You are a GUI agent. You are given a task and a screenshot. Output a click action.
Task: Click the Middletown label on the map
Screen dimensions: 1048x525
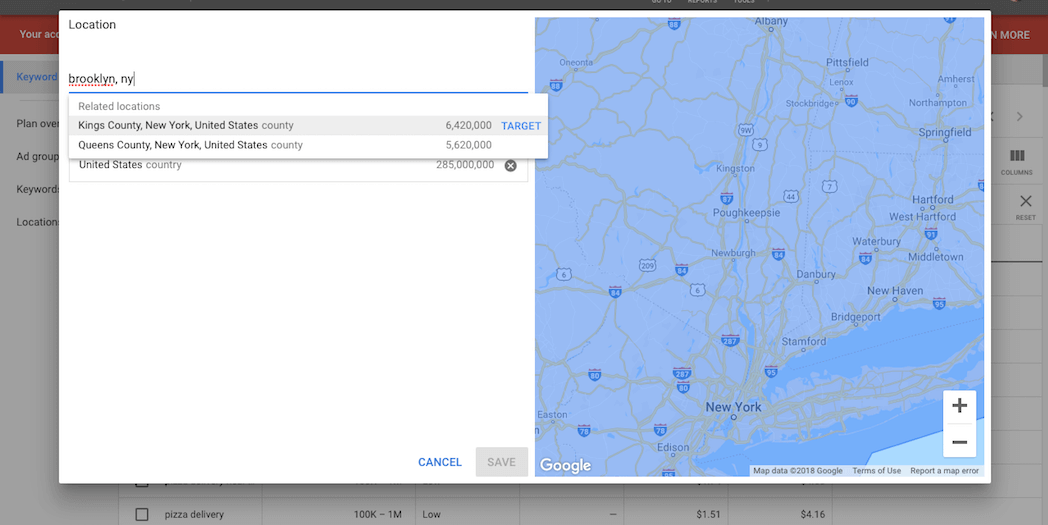coord(936,257)
